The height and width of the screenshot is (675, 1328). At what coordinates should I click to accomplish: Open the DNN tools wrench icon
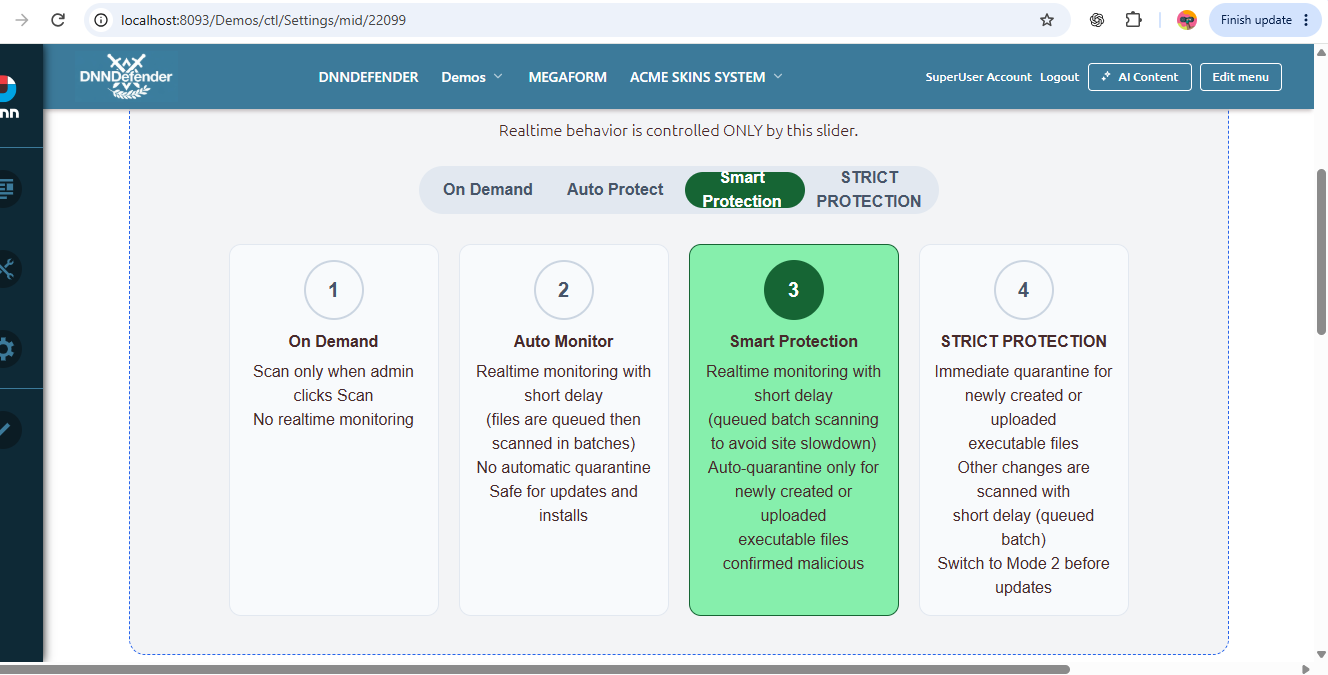pyautogui.click(x=8, y=268)
